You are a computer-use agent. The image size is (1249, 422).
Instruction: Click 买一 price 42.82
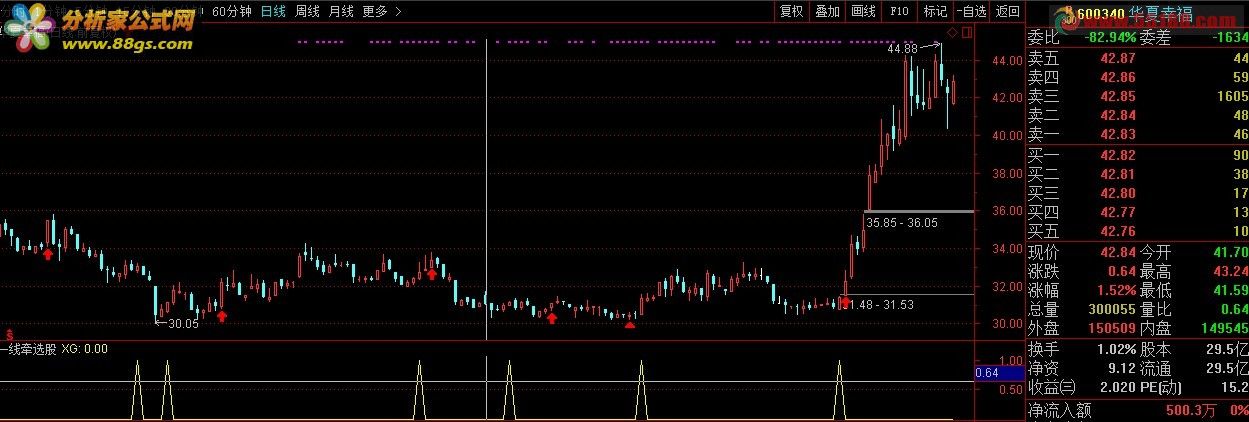coord(1117,155)
